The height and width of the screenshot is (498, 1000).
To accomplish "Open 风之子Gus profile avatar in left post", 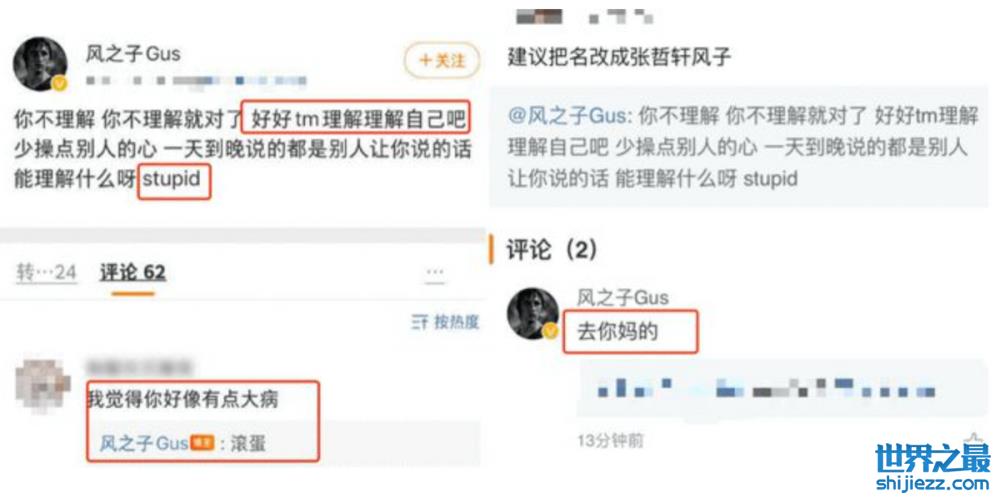I will (x=41, y=64).
